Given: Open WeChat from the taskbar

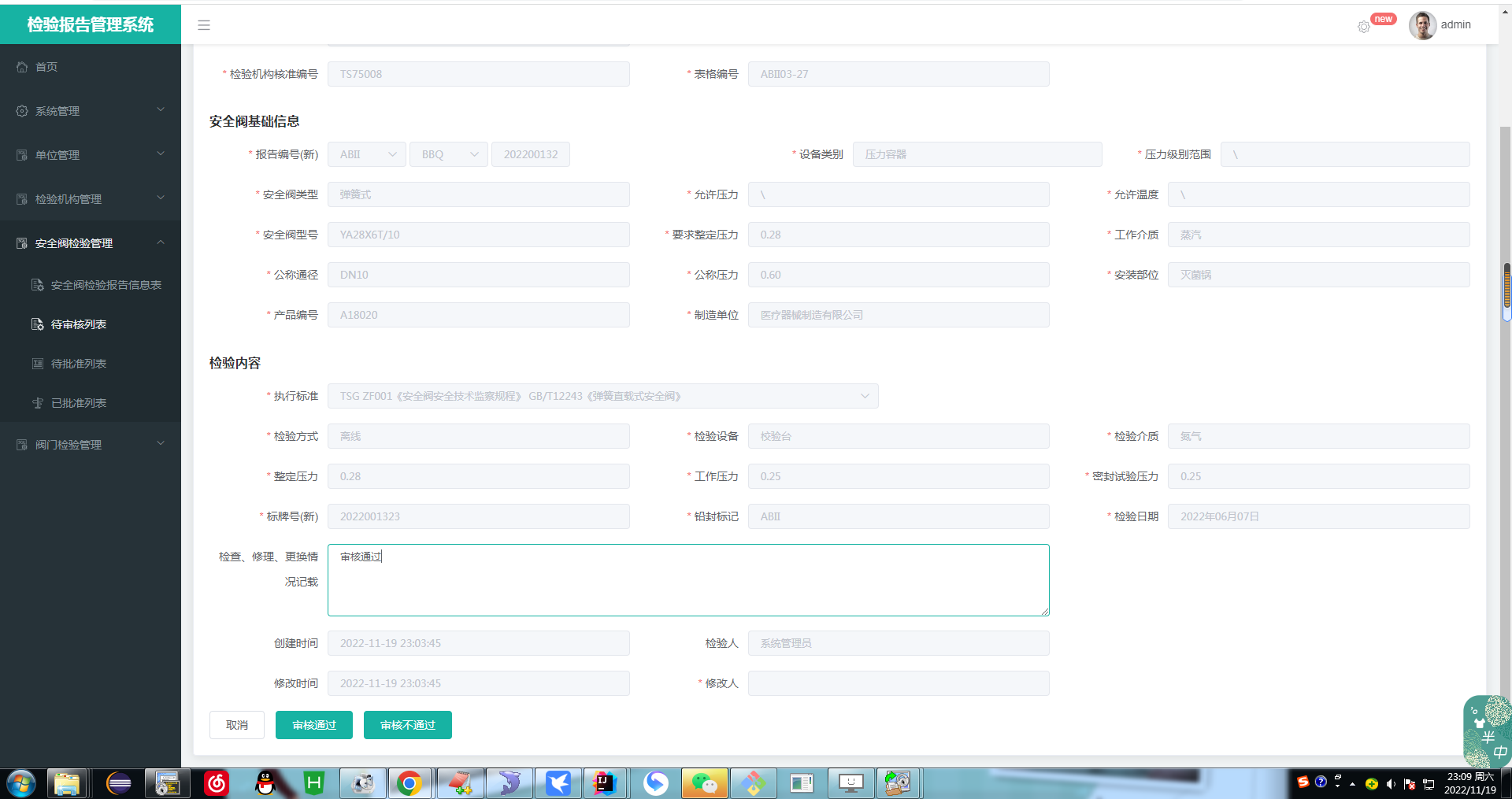Looking at the screenshot, I should (x=704, y=783).
